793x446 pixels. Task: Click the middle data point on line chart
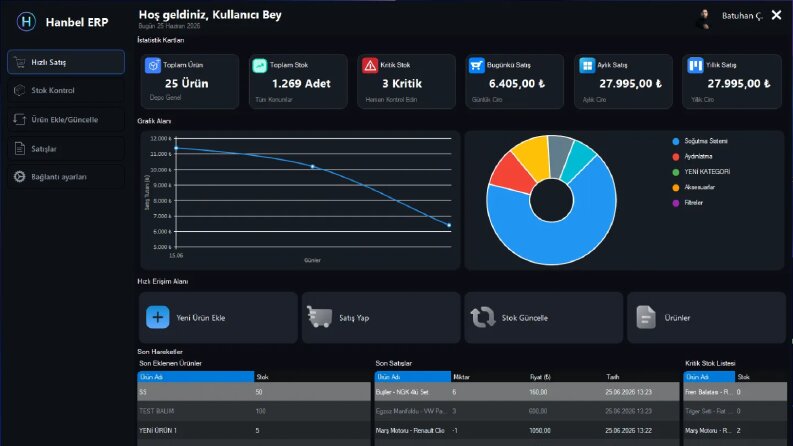point(313,166)
